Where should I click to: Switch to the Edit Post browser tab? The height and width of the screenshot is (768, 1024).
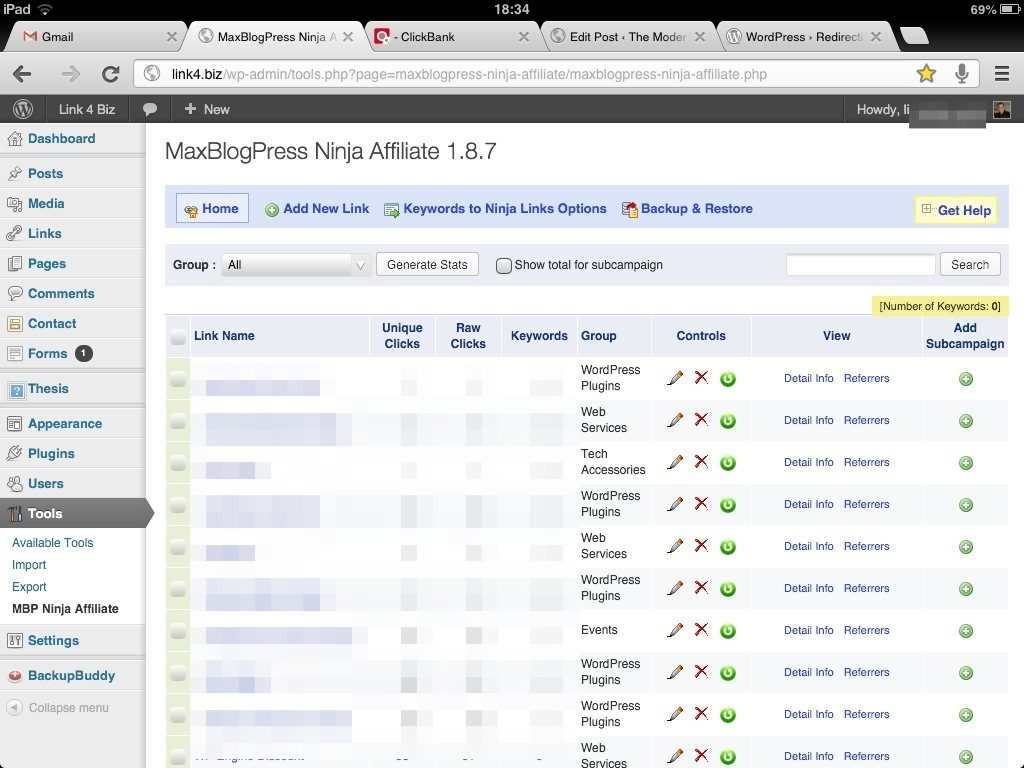(627, 37)
